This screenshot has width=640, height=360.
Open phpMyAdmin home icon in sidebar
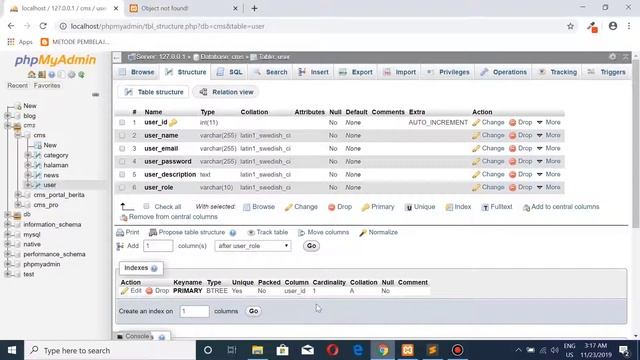(x=31, y=75)
